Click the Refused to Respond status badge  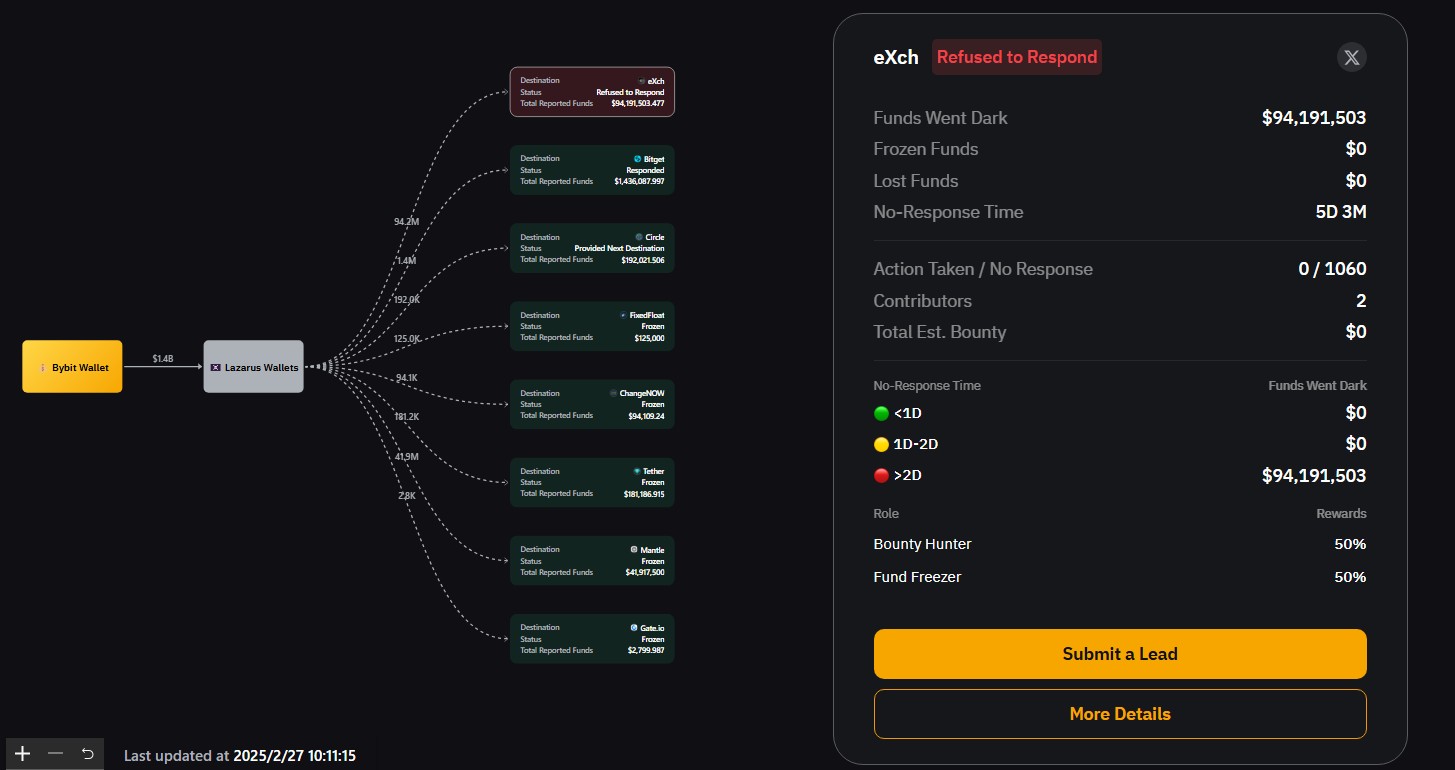tap(1016, 57)
